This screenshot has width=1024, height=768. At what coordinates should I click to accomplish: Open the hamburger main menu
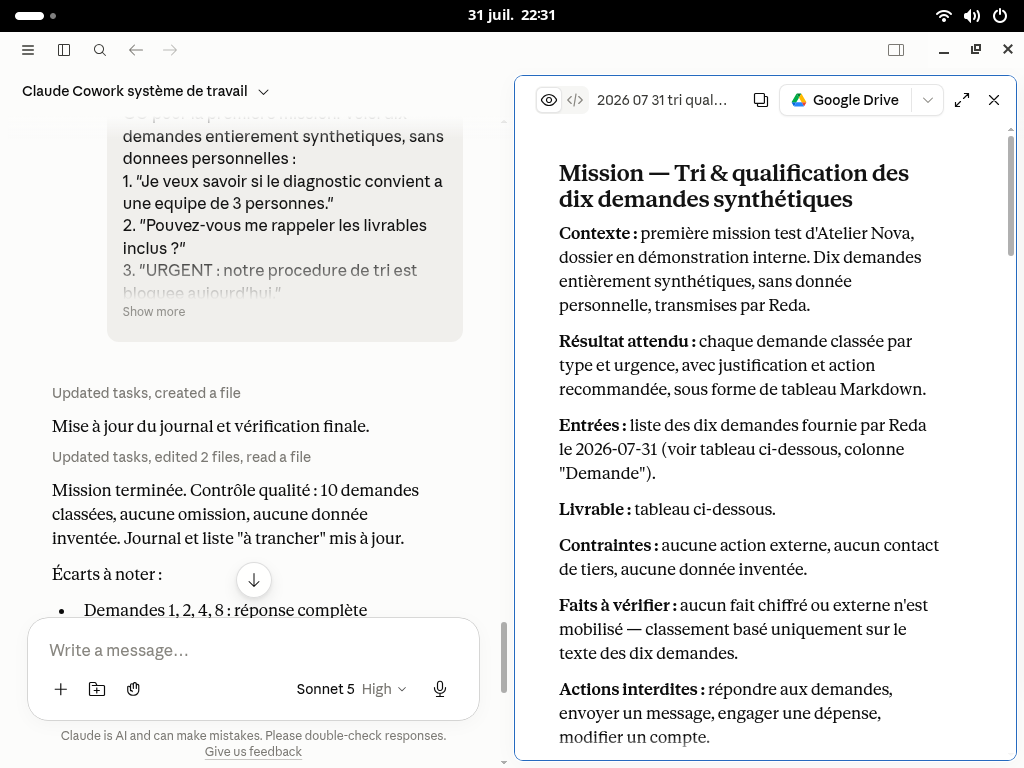coord(27,50)
